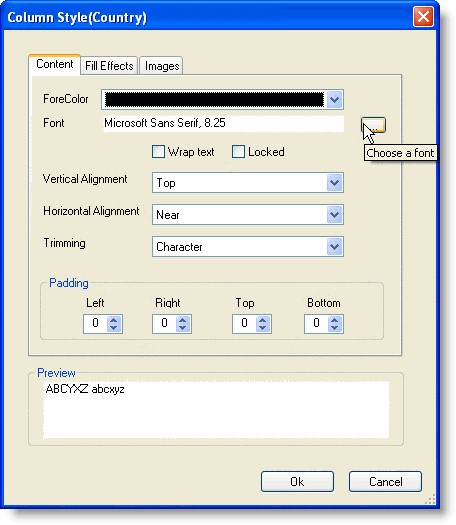Open the Horizontal Alignment dropdown arrow
The height and width of the screenshot is (525, 456).
pos(334,215)
